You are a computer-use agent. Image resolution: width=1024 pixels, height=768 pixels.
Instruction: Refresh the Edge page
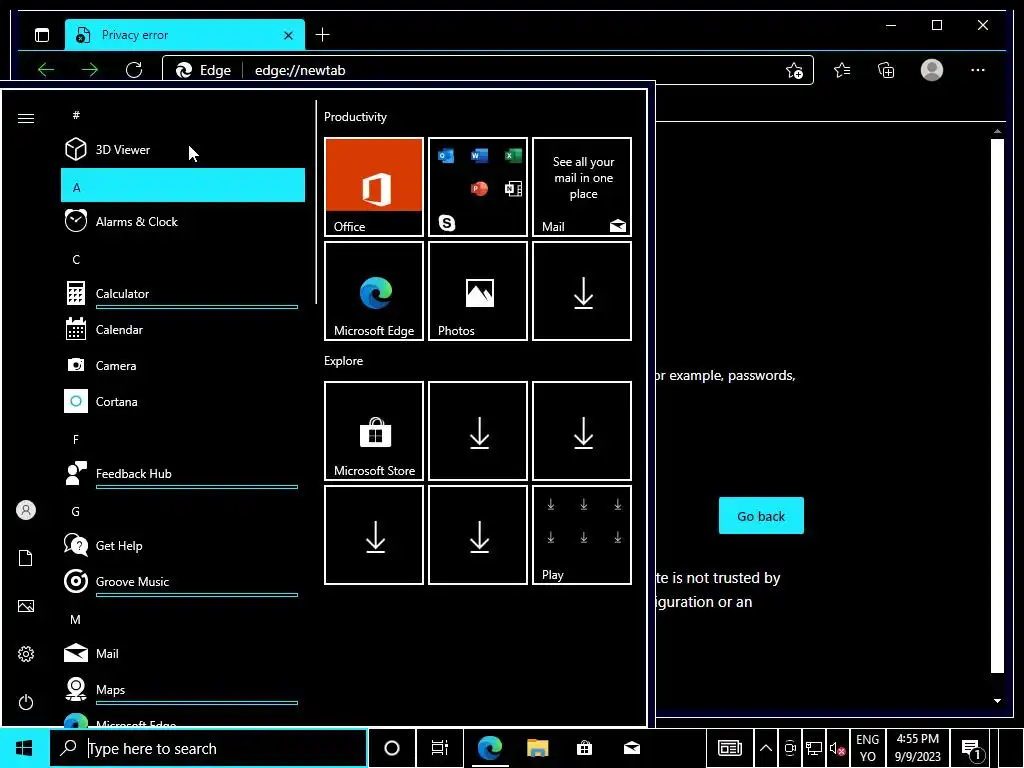coord(134,70)
